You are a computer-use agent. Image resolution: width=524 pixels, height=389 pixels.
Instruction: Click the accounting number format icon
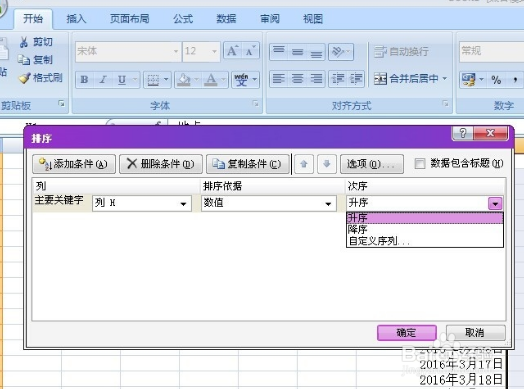(x=469, y=80)
